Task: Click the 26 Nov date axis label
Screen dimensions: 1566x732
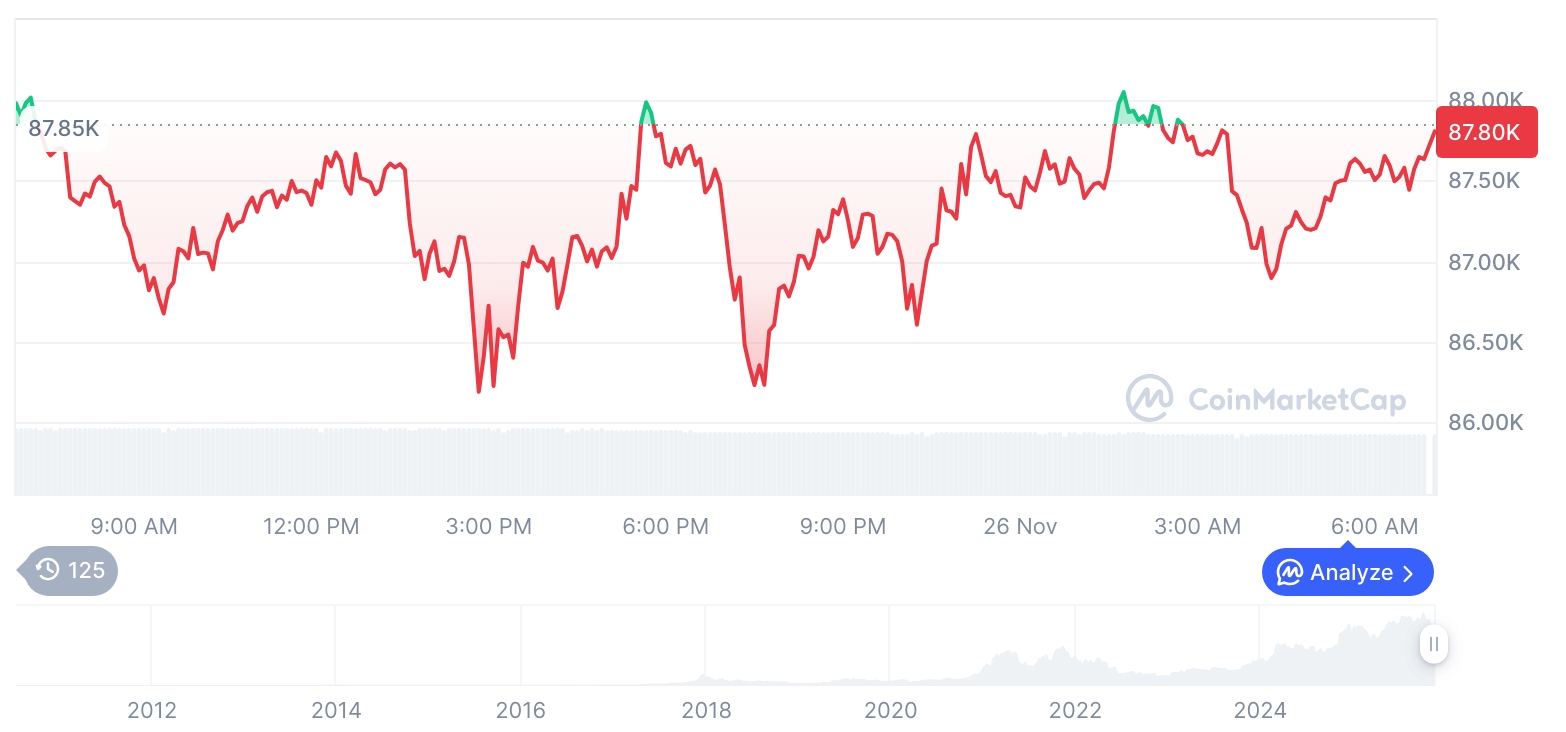Action: [1020, 526]
